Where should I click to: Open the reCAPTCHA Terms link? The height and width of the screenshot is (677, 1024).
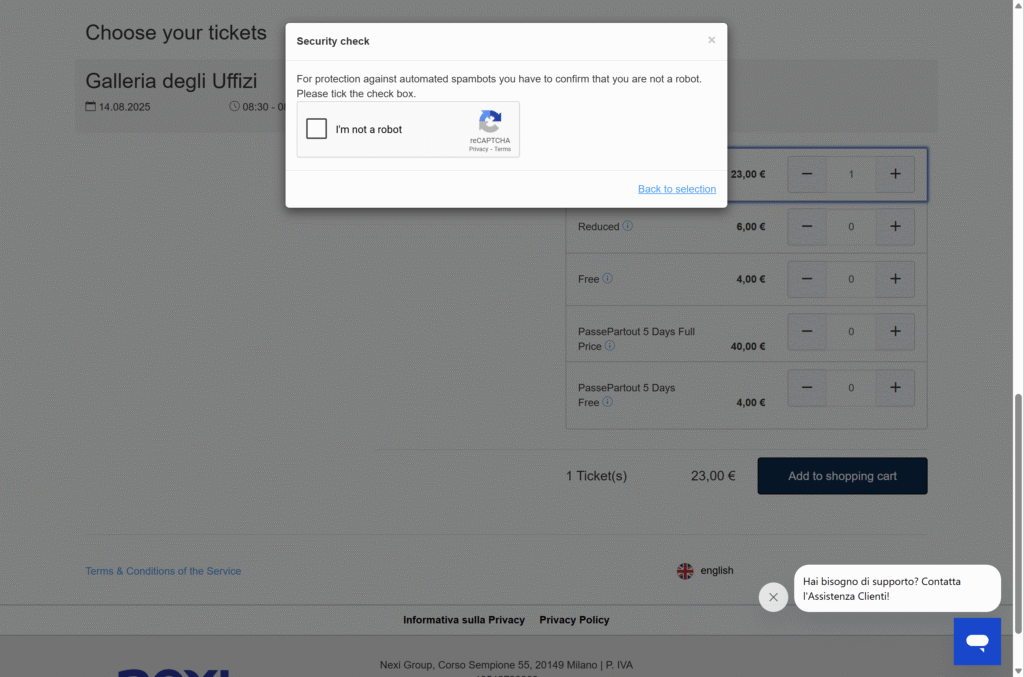(502, 150)
